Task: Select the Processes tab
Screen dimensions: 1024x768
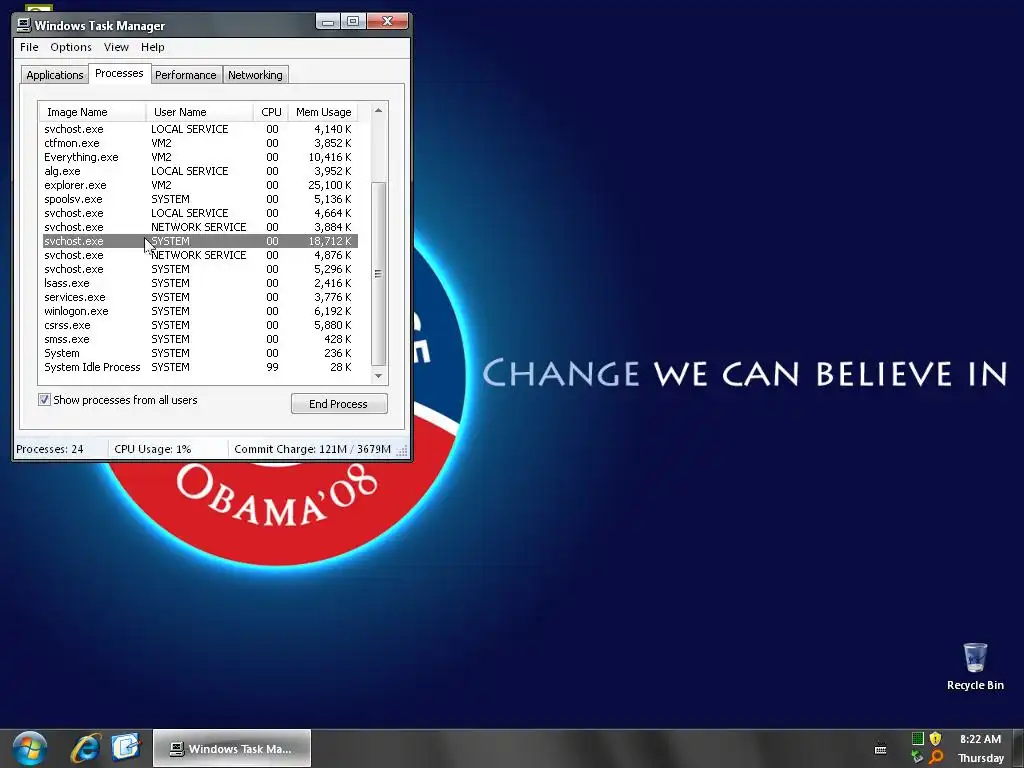Action: [119, 73]
